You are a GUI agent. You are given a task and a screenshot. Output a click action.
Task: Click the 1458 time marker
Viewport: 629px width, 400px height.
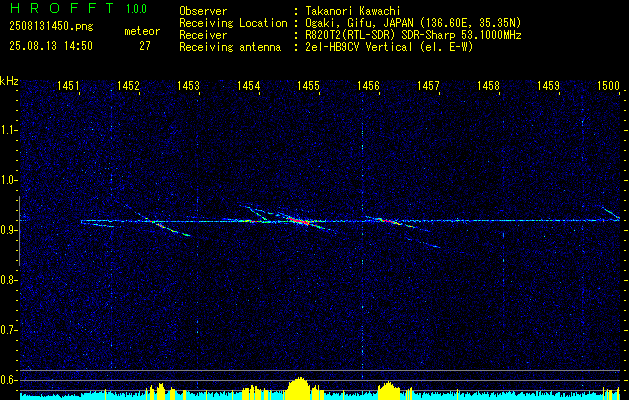pyautogui.click(x=489, y=85)
